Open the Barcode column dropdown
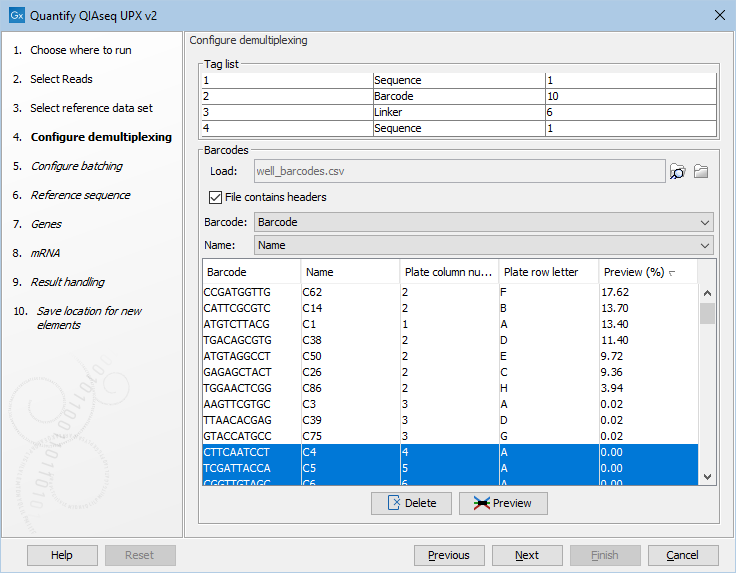This screenshot has width=736, height=573. coord(483,222)
